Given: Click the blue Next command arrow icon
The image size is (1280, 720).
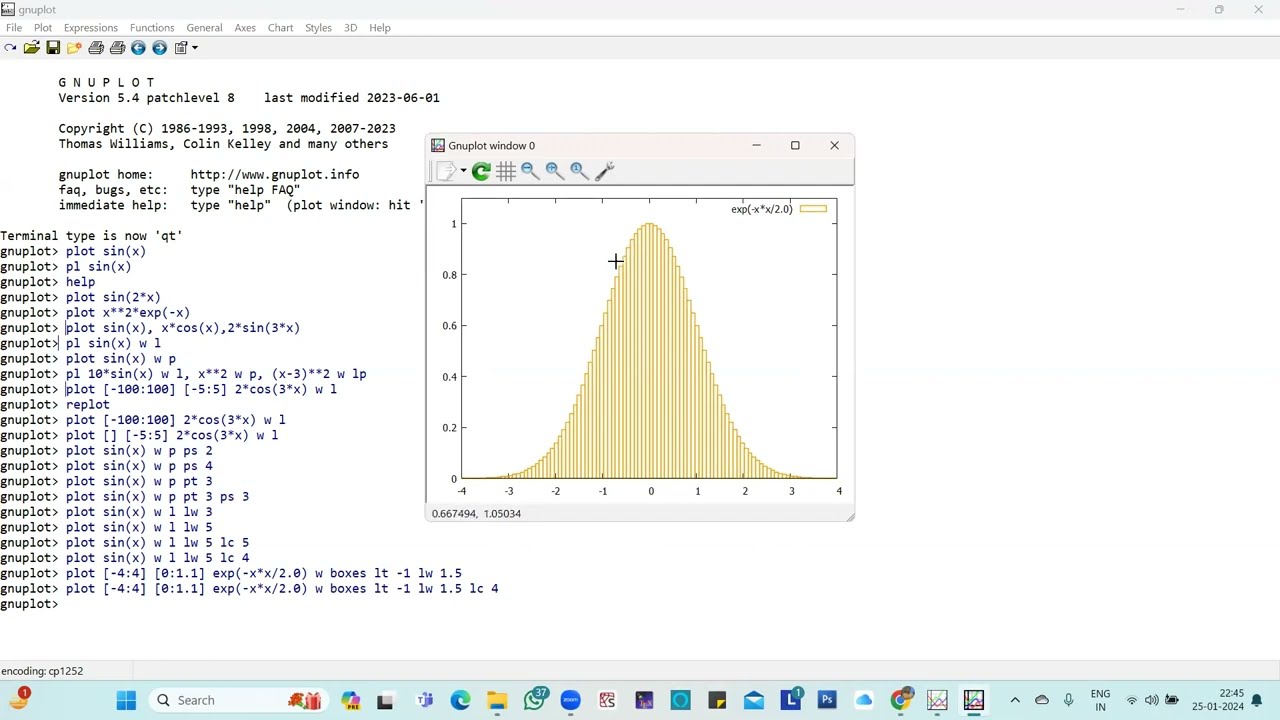Looking at the screenshot, I should (159, 48).
